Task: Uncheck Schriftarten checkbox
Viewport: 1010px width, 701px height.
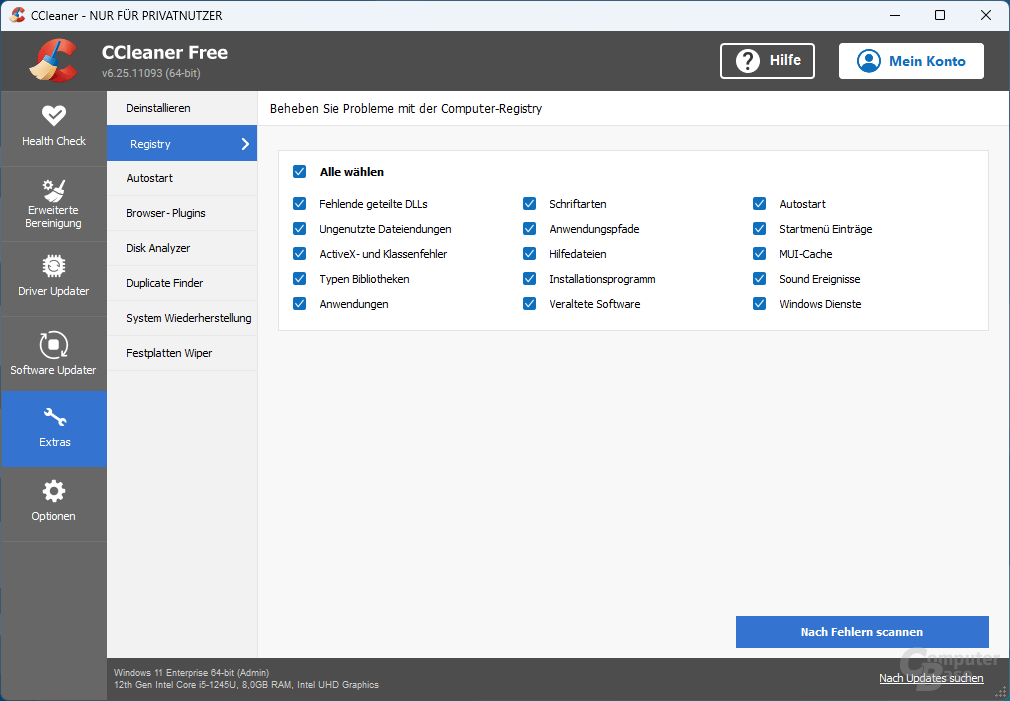Action: (529, 204)
